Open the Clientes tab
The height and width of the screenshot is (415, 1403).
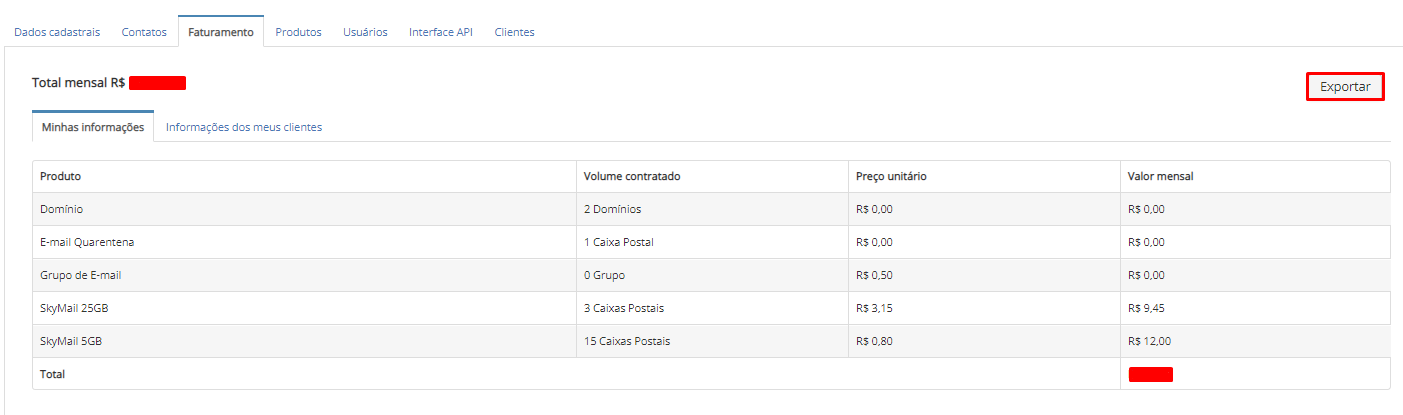[x=514, y=32]
